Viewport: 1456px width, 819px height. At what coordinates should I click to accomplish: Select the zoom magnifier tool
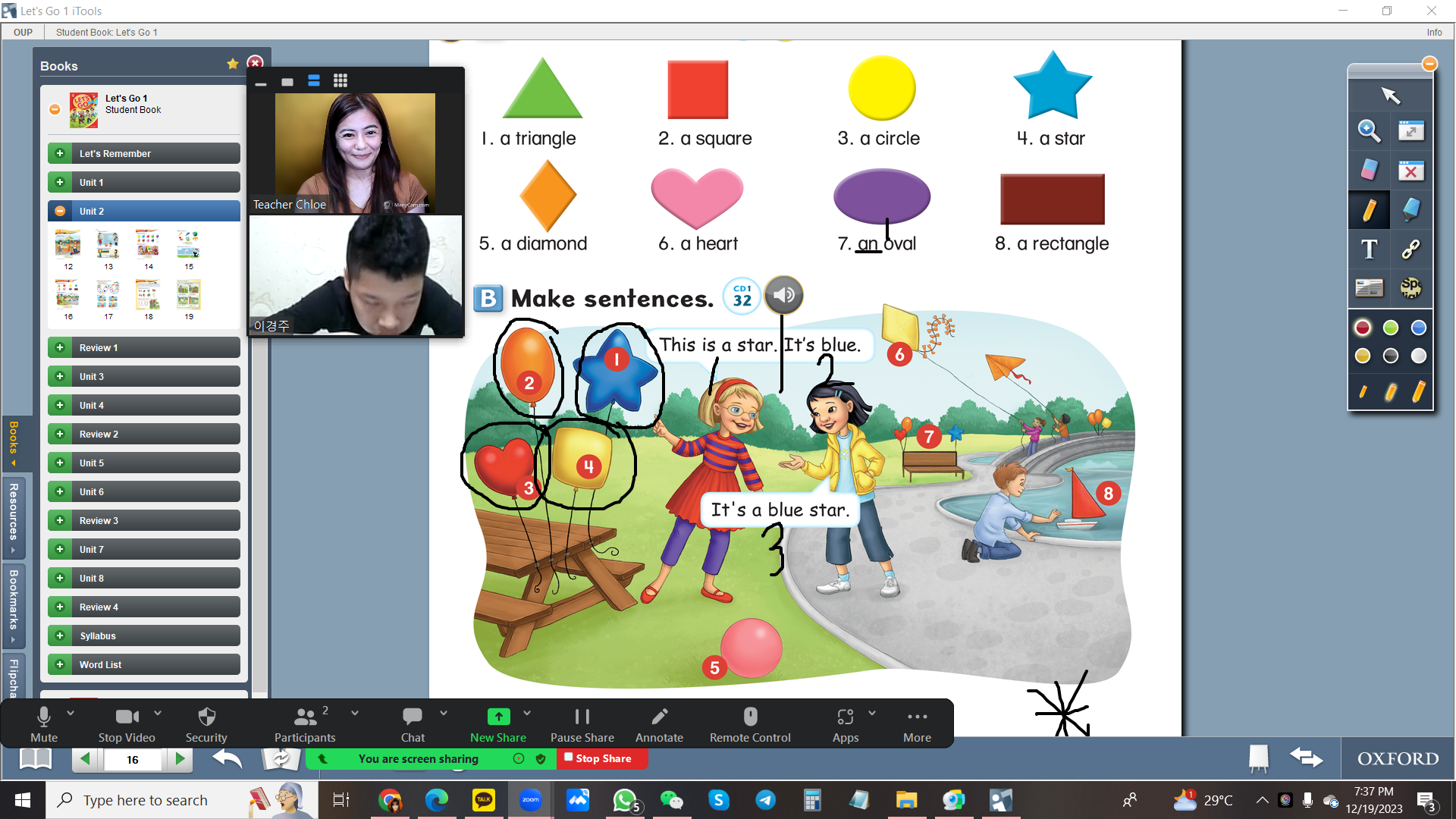point(1369,131)
